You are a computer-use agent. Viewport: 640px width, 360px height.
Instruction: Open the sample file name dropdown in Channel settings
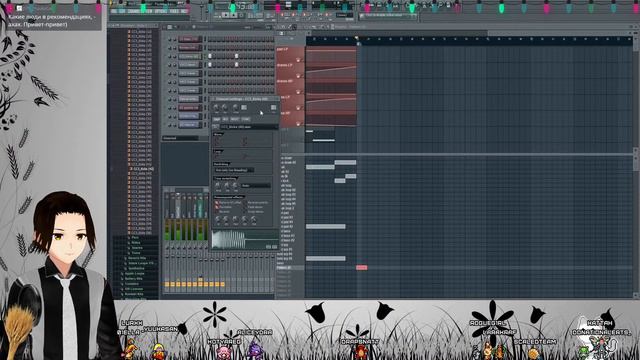point(249,127)
